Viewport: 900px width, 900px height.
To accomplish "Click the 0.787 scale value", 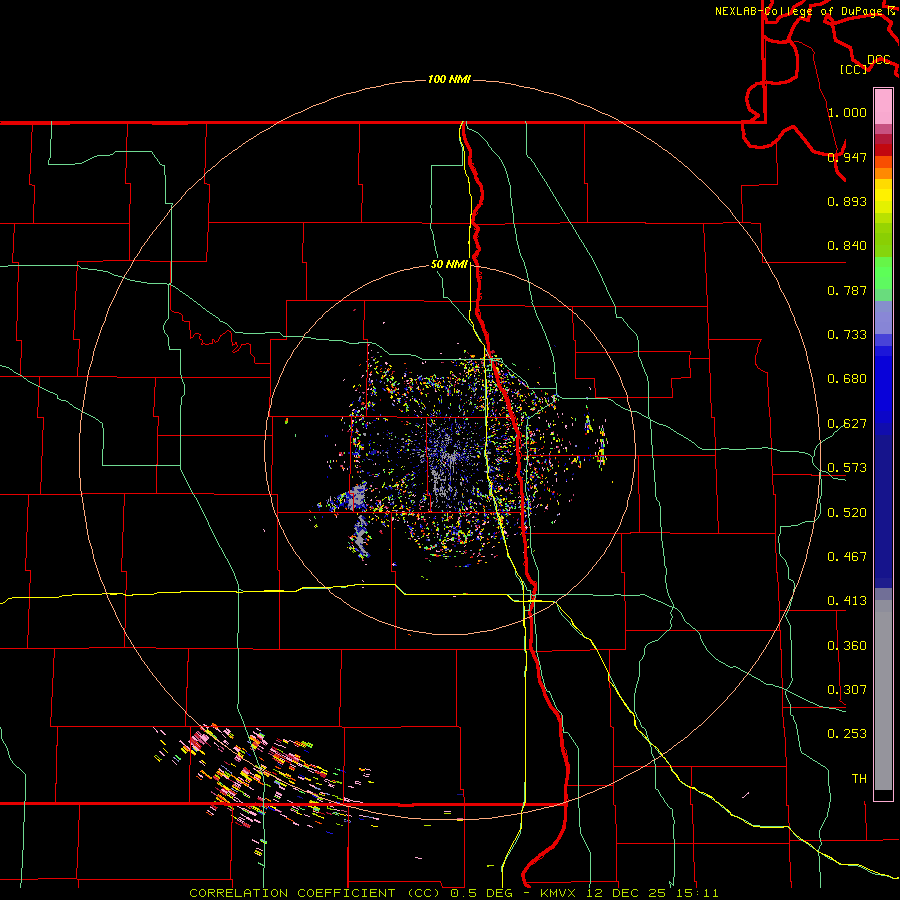I will point(847,290).
